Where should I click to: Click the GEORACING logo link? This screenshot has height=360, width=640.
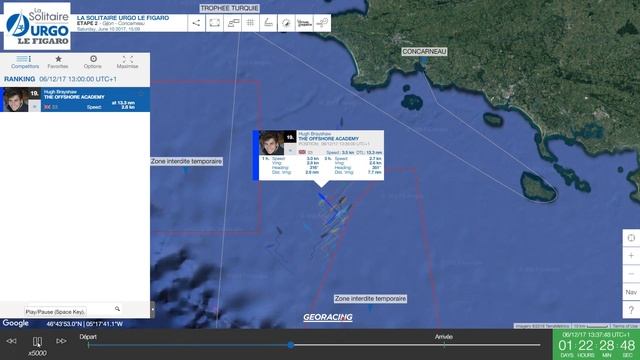pyautogui.click(x=328, y=317)
